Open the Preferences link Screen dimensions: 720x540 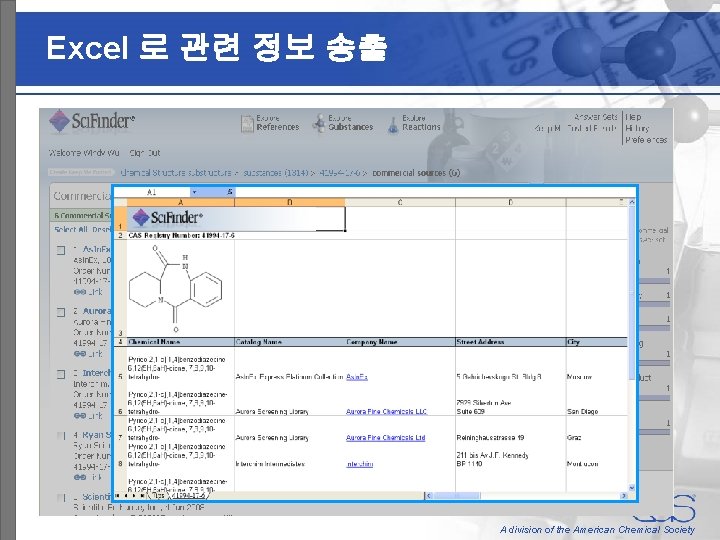click(x=646, y=140)
